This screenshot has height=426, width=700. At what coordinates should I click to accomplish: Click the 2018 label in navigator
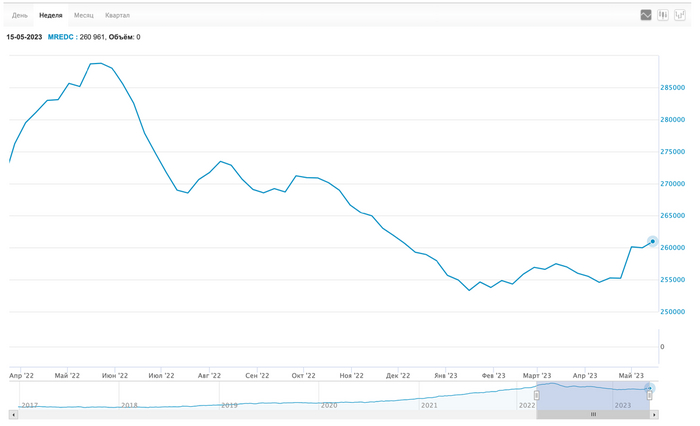pos(129,405)
